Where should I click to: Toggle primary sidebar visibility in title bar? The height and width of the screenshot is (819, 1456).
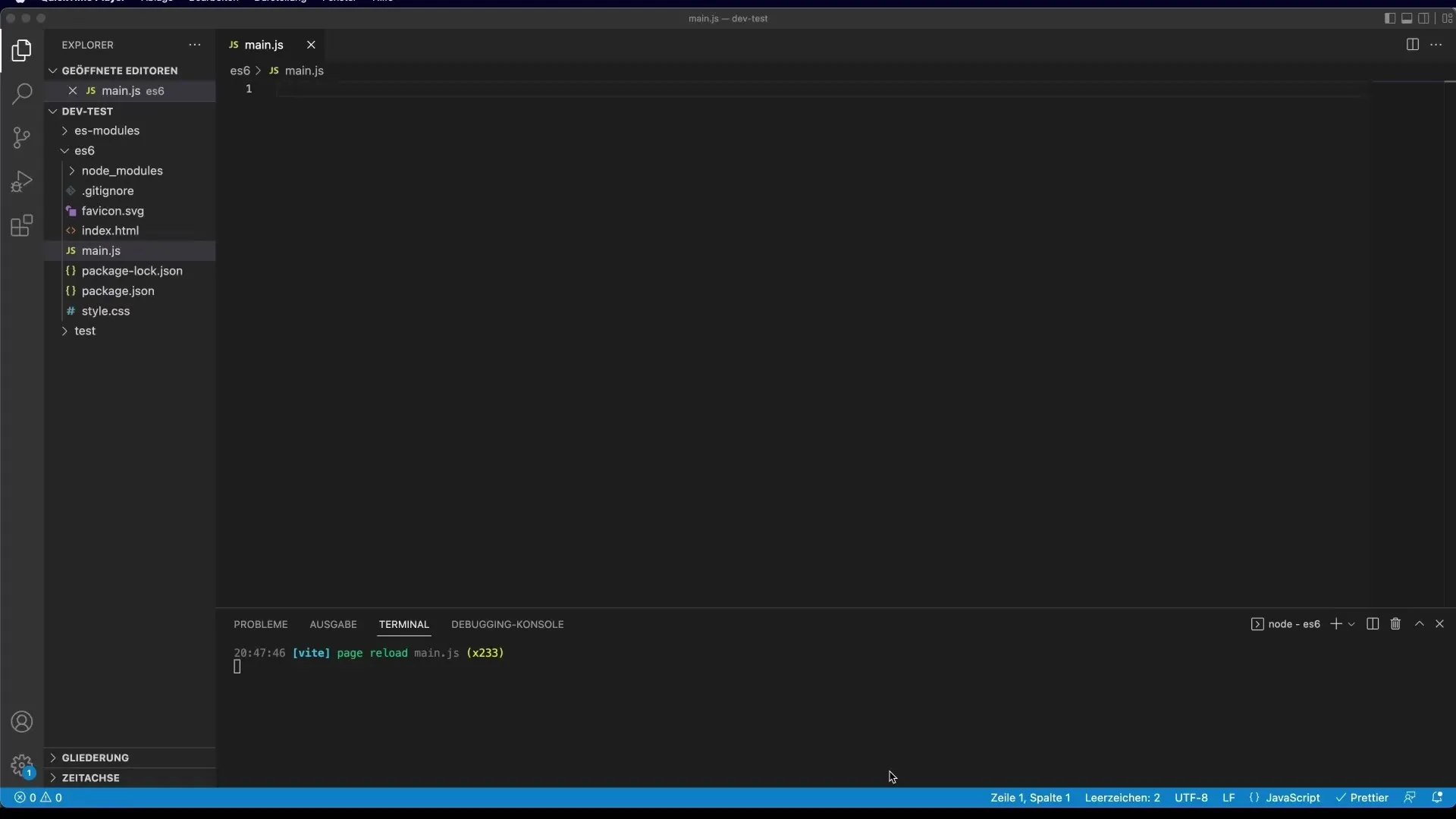pos(1389,18)
